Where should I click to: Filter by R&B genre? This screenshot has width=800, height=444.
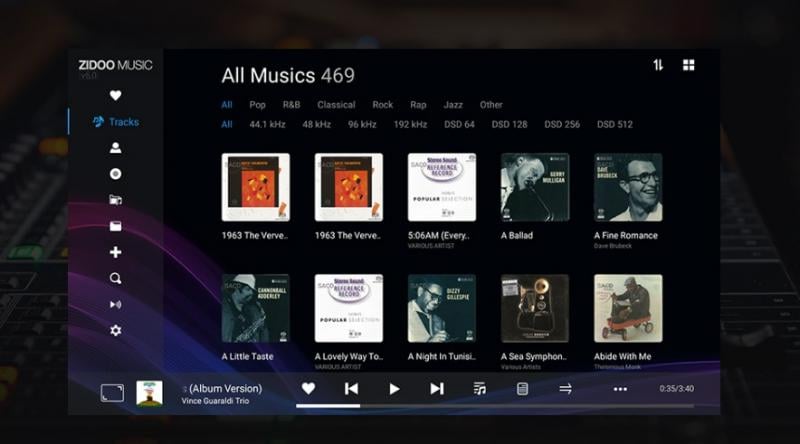coord(291,105)
